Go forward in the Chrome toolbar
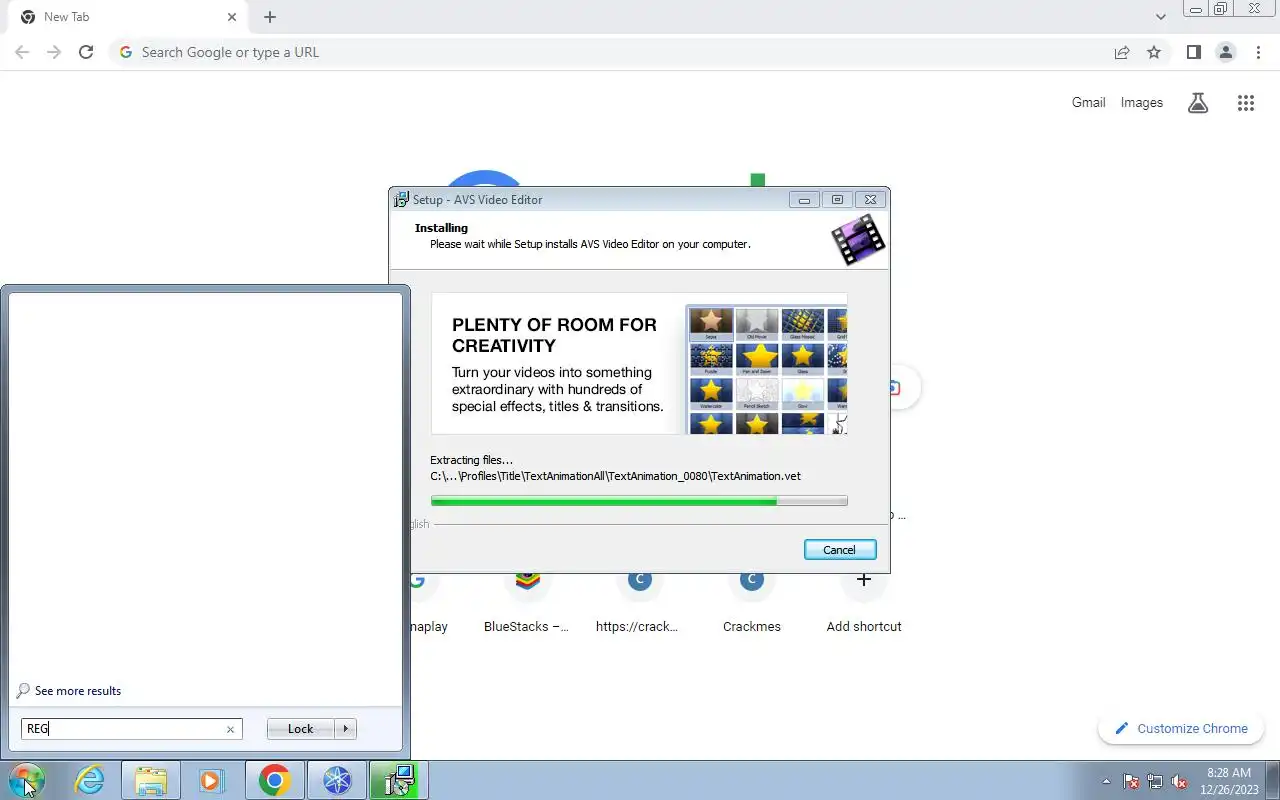This screenshot has width=1280, height=800. coord(54,52)
